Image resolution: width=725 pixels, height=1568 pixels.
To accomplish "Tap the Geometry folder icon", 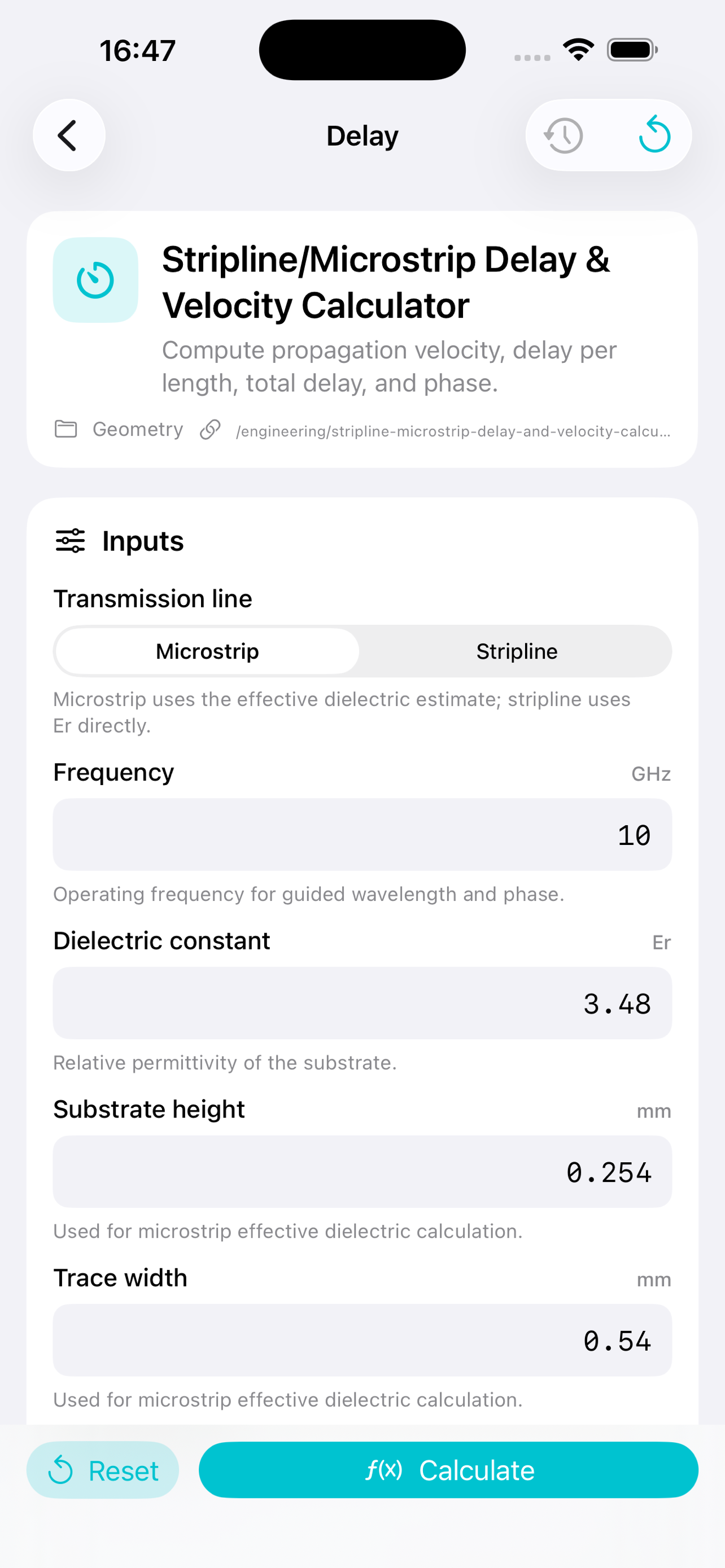I will pyautogui.click(x=65, y=429).
